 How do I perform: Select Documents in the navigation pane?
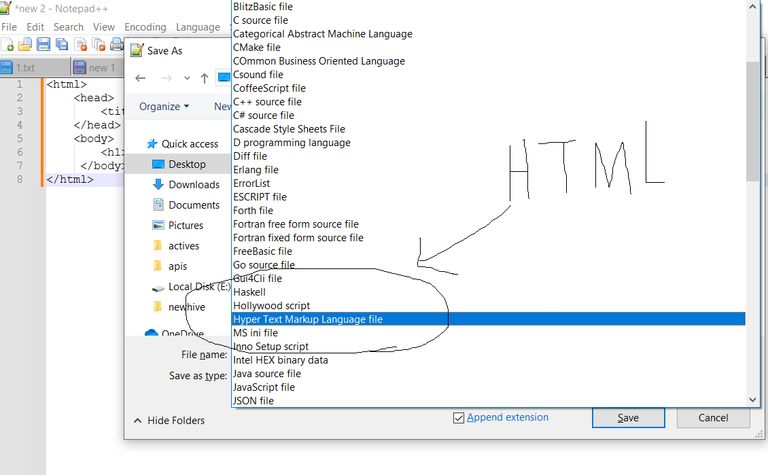coord(186,205)
